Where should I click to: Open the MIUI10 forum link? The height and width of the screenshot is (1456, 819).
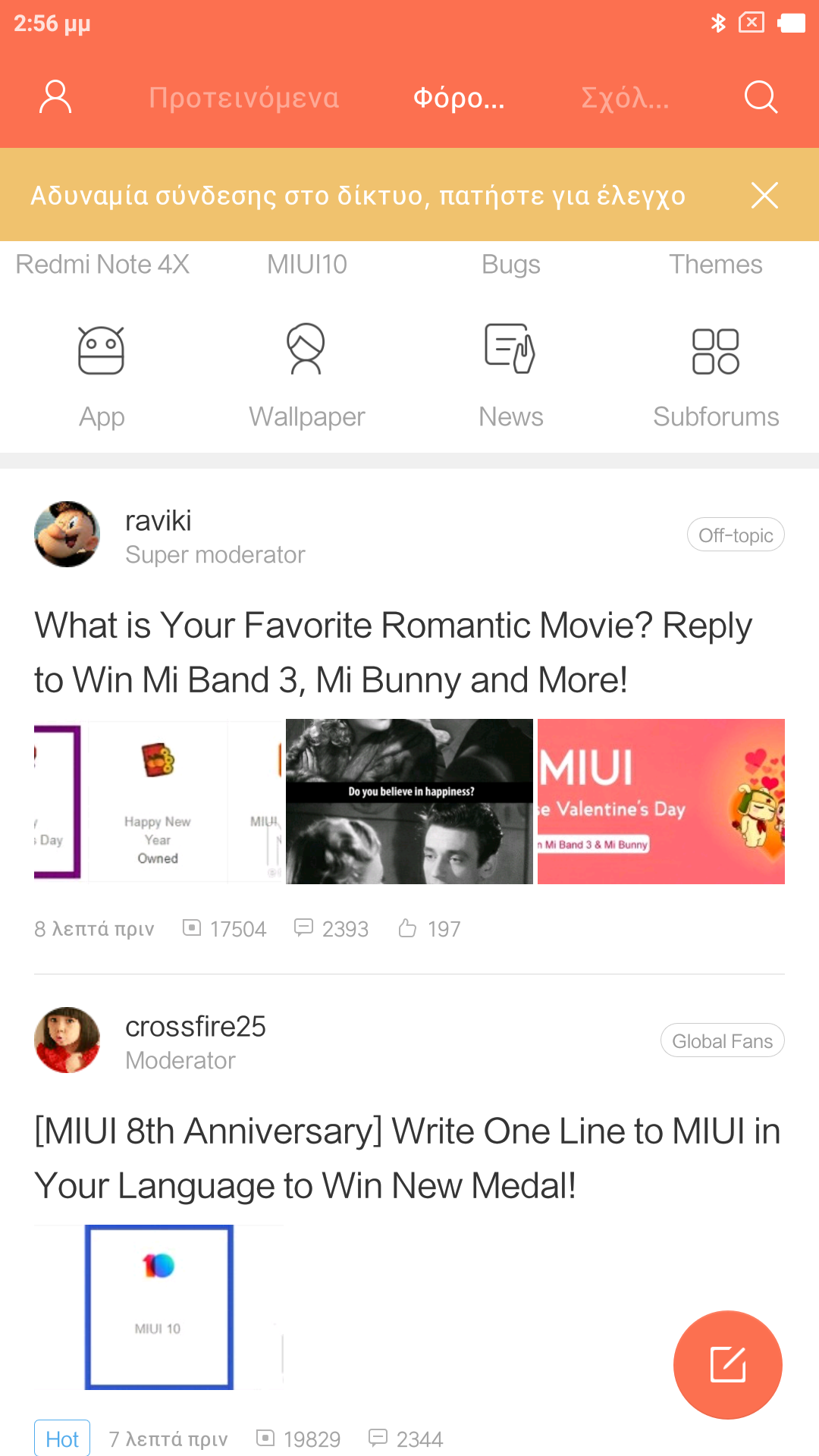click(307, 264)
